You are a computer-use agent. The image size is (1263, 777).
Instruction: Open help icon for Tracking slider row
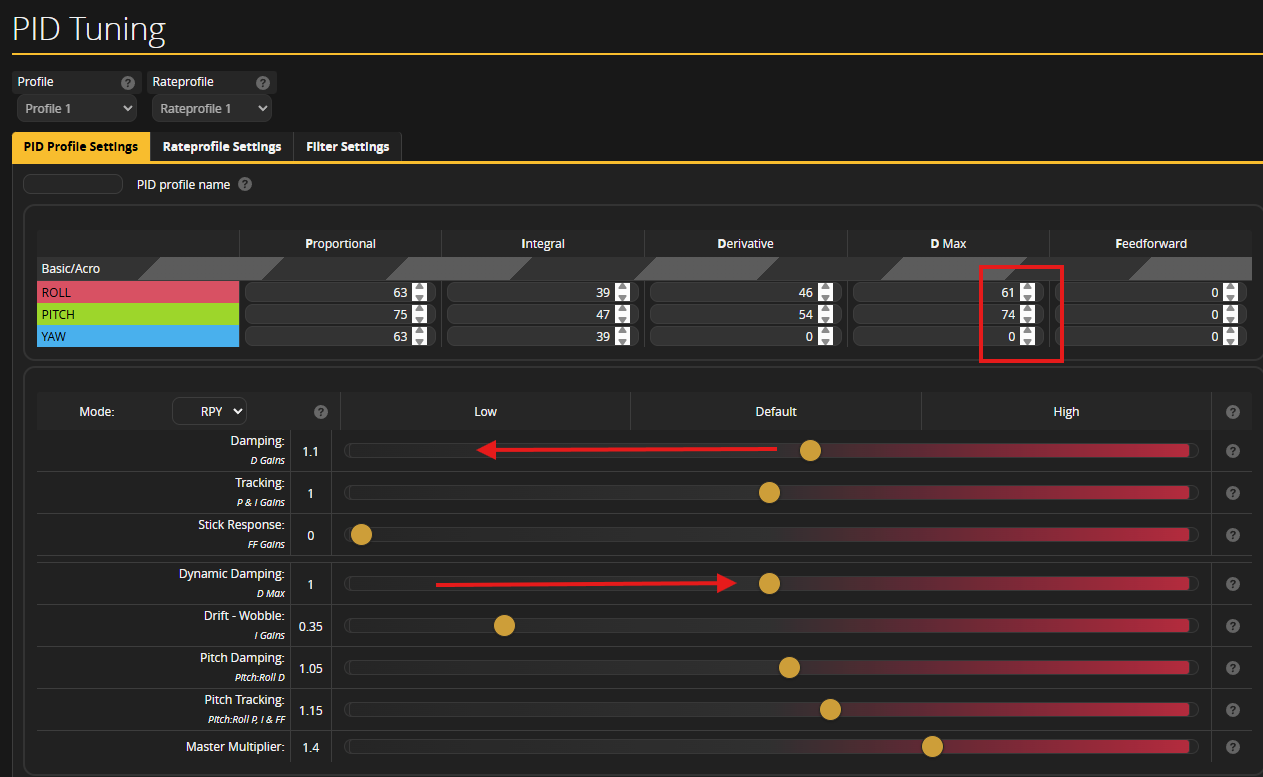[x=1232, y=493]
